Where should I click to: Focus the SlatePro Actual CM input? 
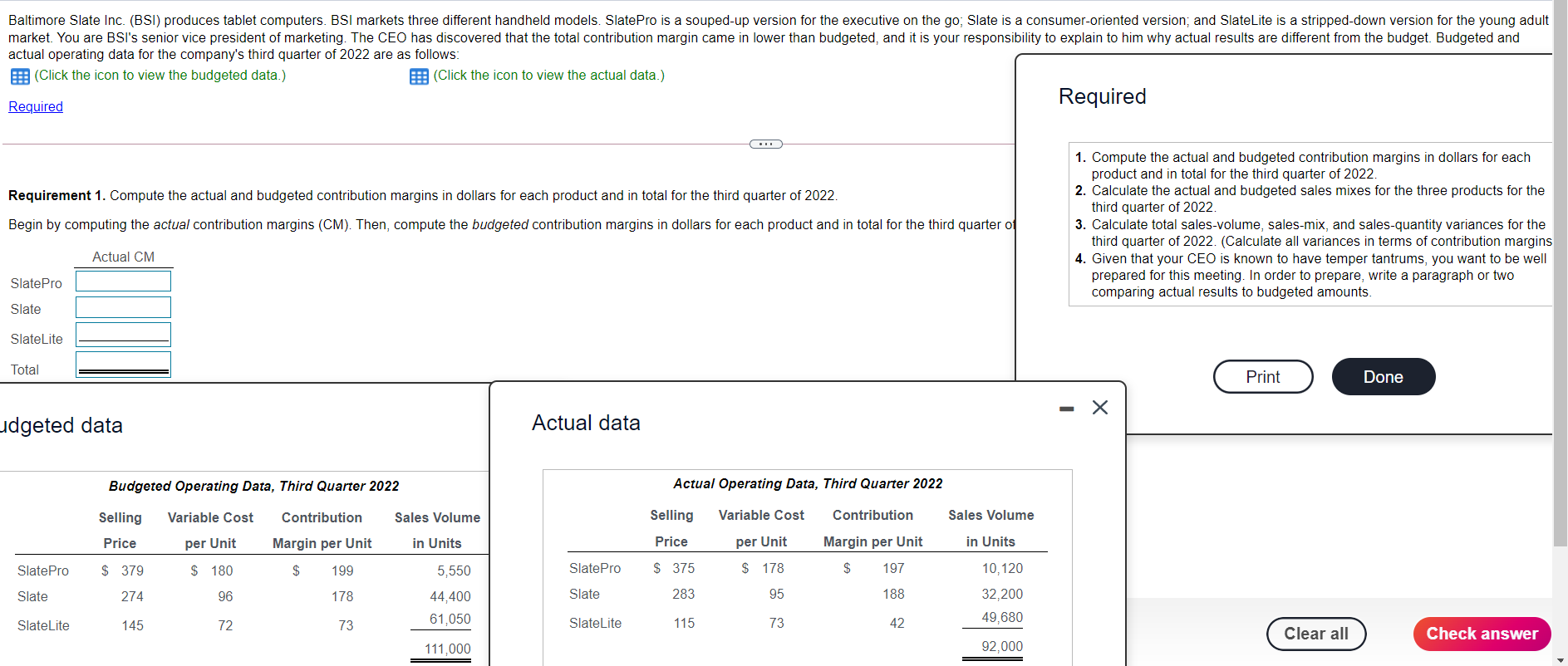point(124,282)
